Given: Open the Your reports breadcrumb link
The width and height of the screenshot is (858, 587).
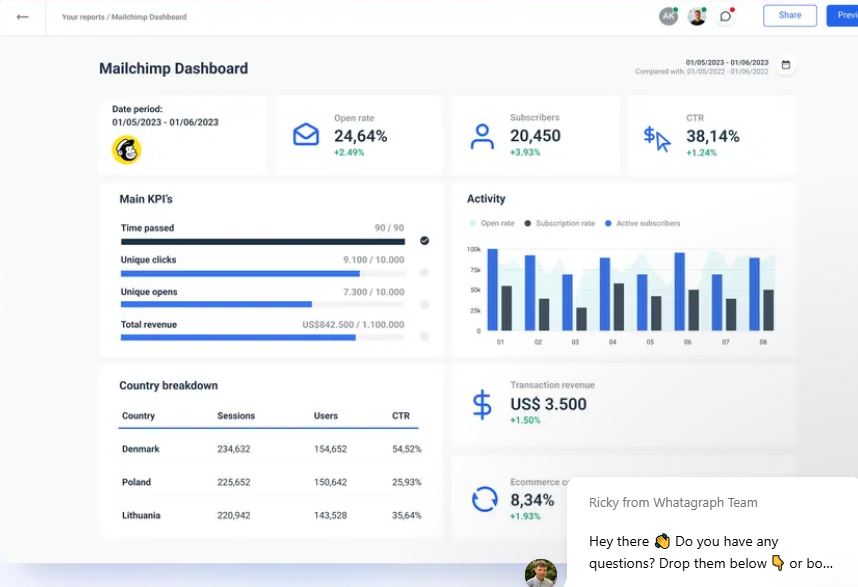Looking at the screenshot, I should click(83, 17).
